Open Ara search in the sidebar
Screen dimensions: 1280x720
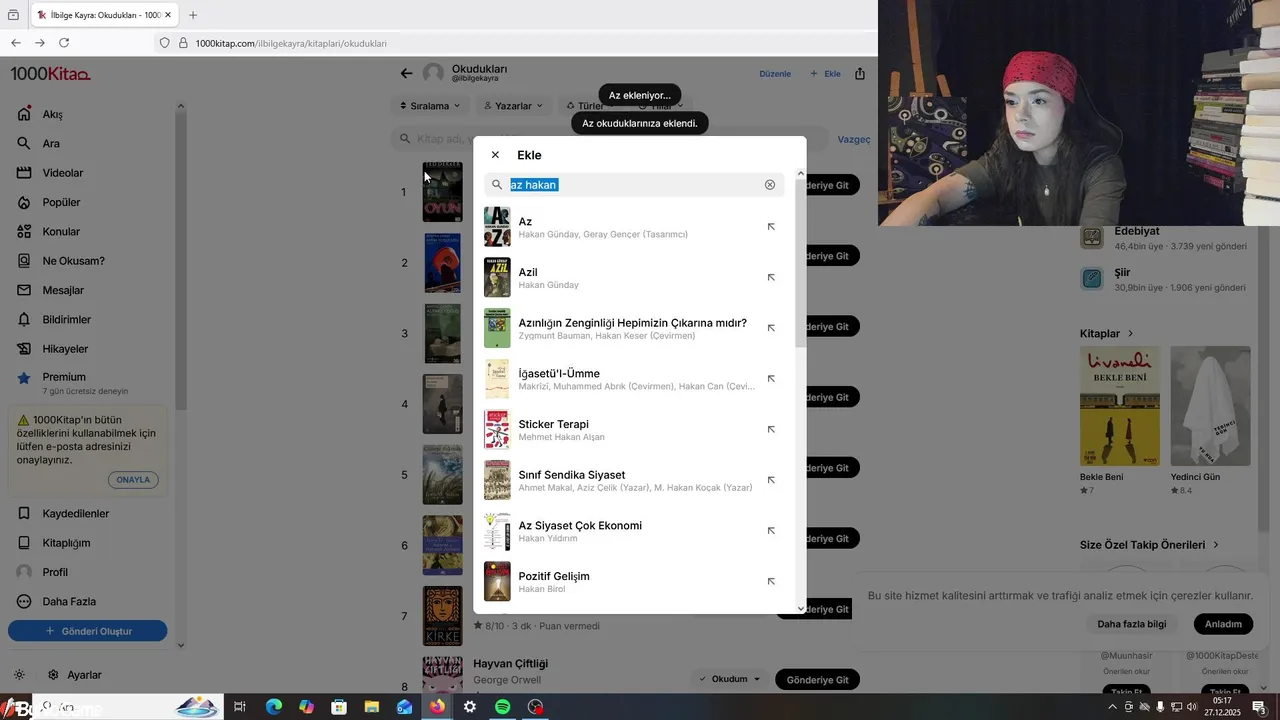pos(51,143)
